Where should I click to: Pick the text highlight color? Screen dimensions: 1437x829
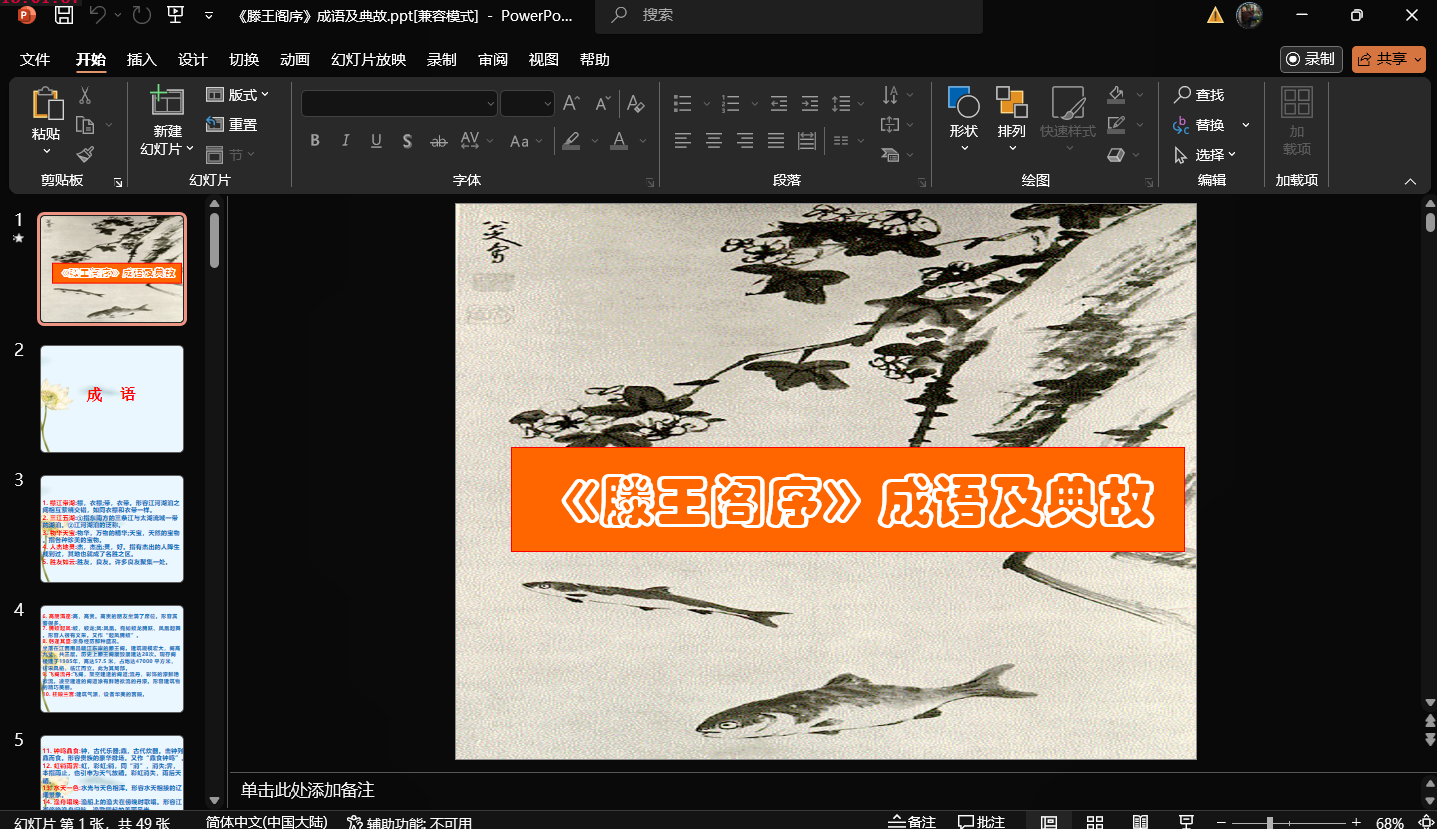click(571, 141)
